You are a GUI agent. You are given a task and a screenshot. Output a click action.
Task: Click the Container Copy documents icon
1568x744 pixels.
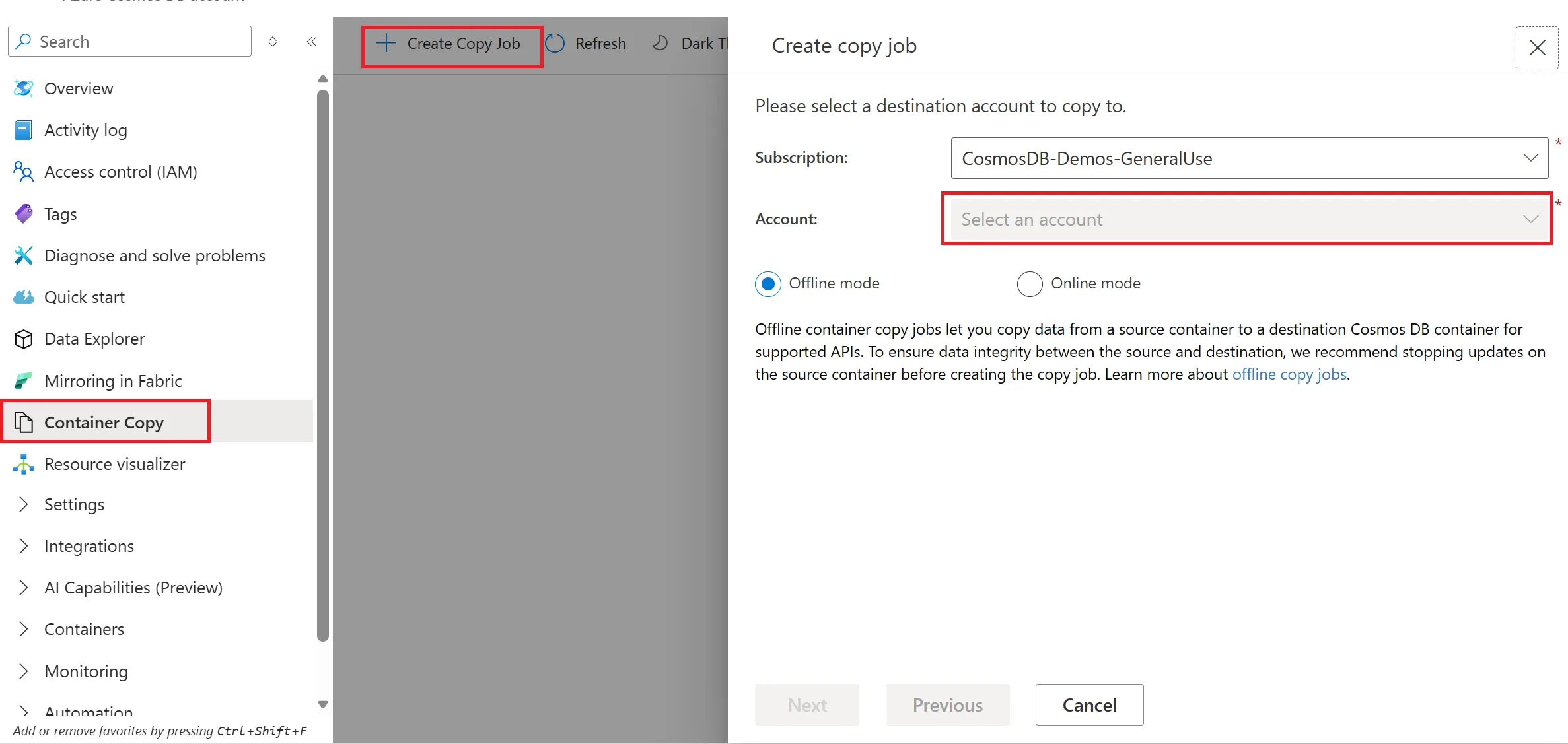point(24,423)
